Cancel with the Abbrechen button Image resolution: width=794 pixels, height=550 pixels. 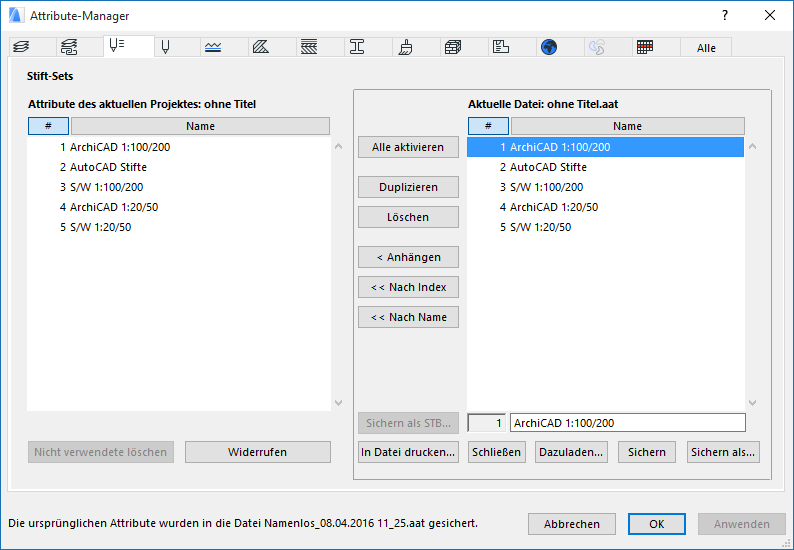pos(572,524)
